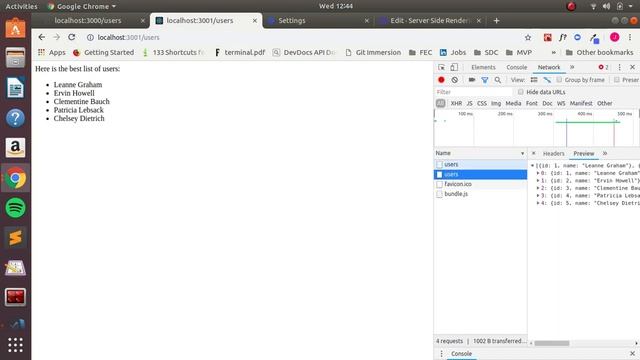
Task: Close the request details pane
Action: (533, 153)
